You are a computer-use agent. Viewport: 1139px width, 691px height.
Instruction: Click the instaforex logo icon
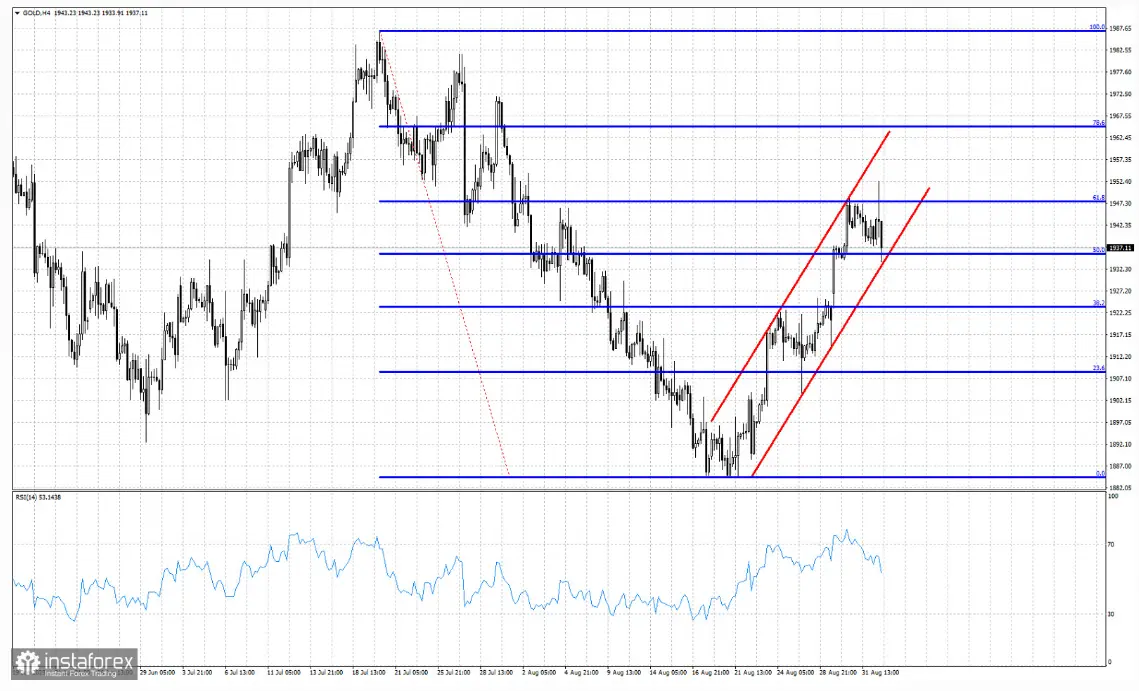coord(26,662)
